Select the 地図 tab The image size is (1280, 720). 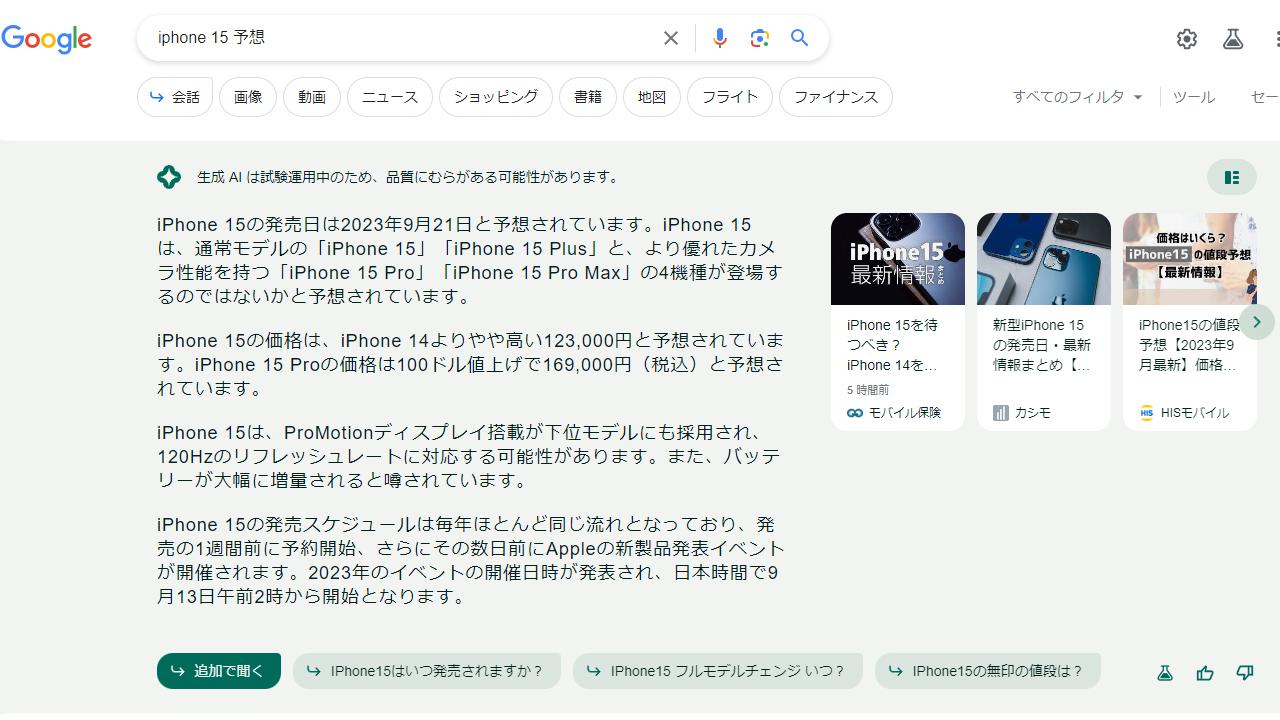point(652,97)
